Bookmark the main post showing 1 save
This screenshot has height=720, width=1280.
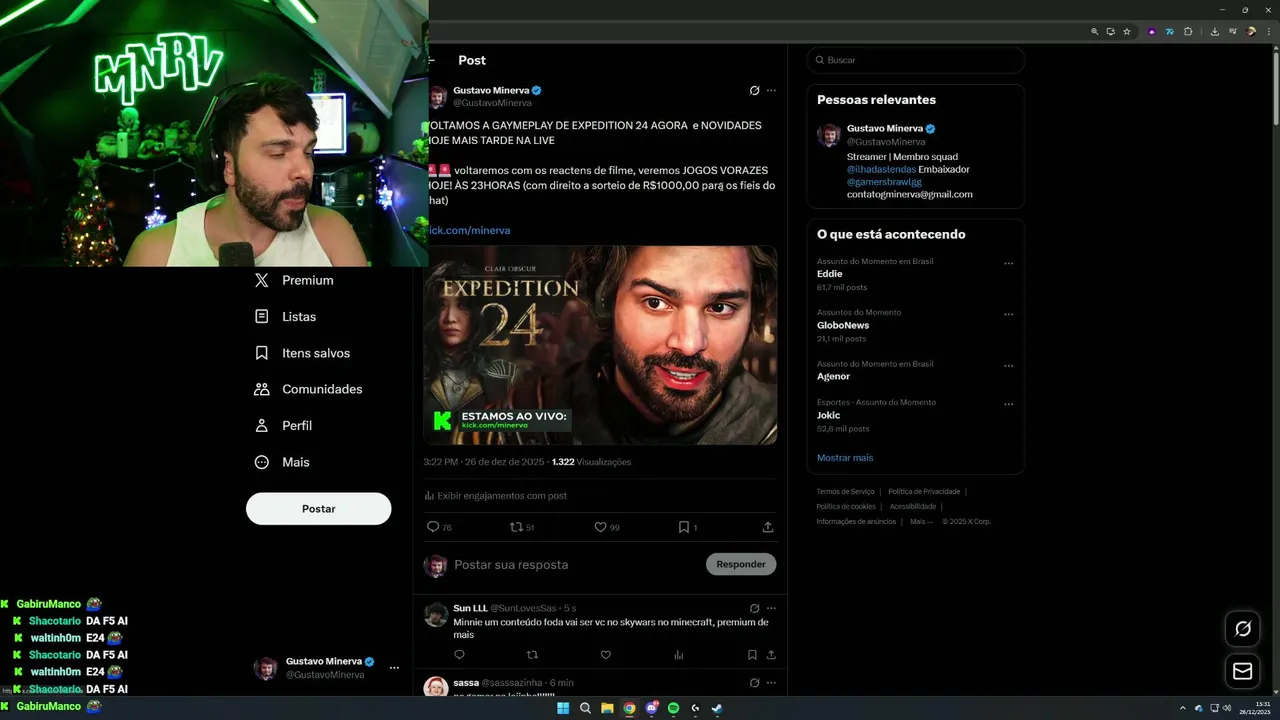click(684, 527)
